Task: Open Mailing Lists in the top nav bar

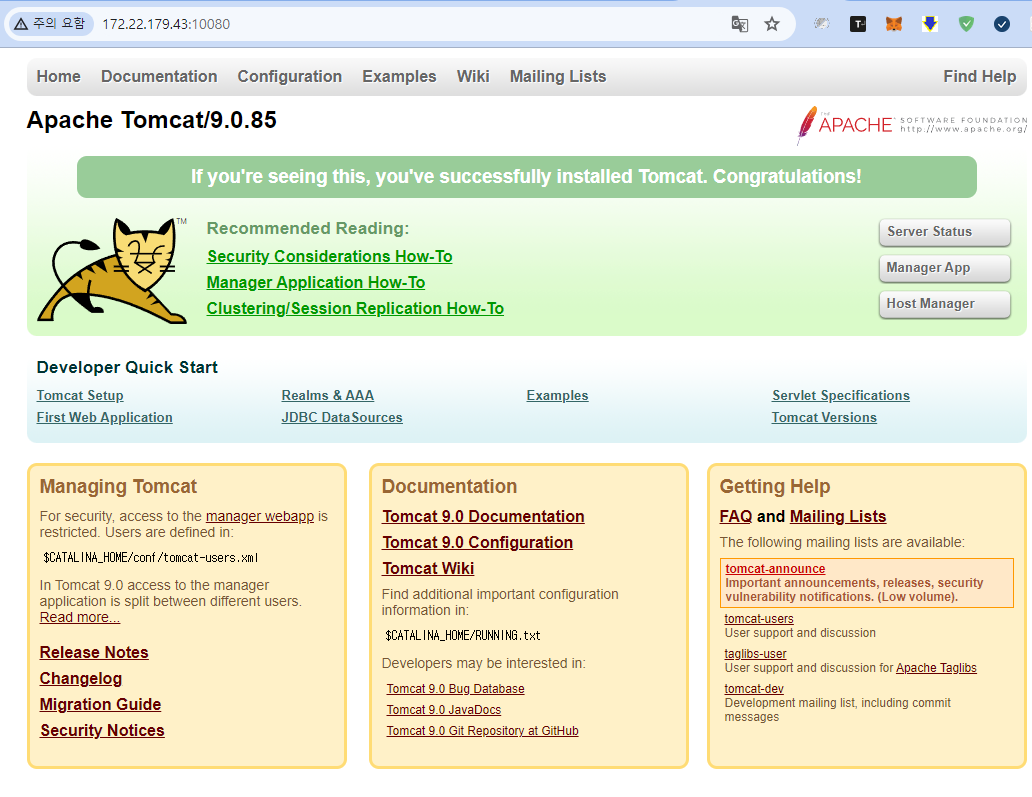Action: click(558, 76)
